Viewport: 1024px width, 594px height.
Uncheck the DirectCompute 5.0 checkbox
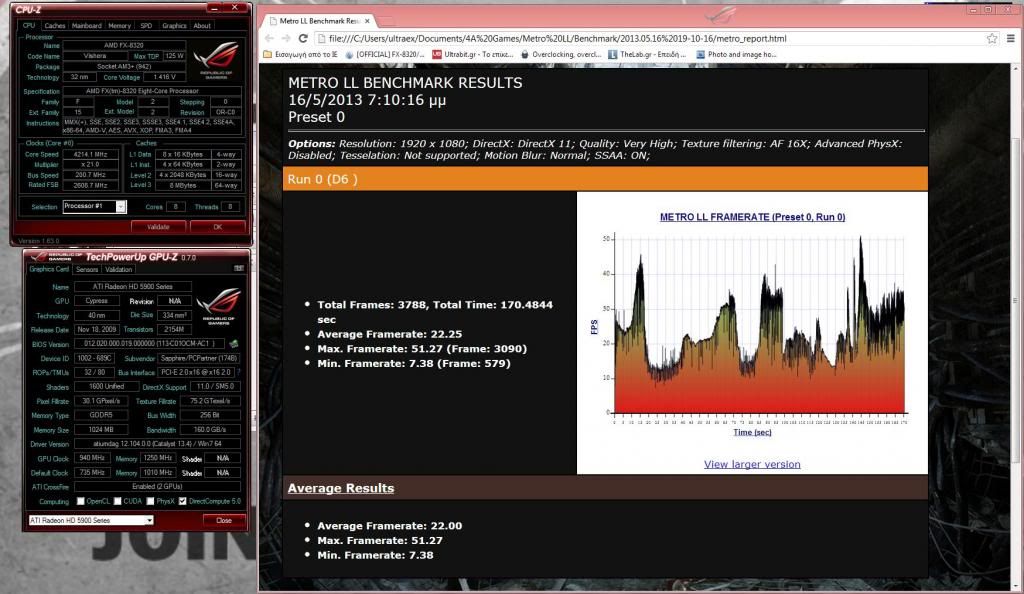182,501
